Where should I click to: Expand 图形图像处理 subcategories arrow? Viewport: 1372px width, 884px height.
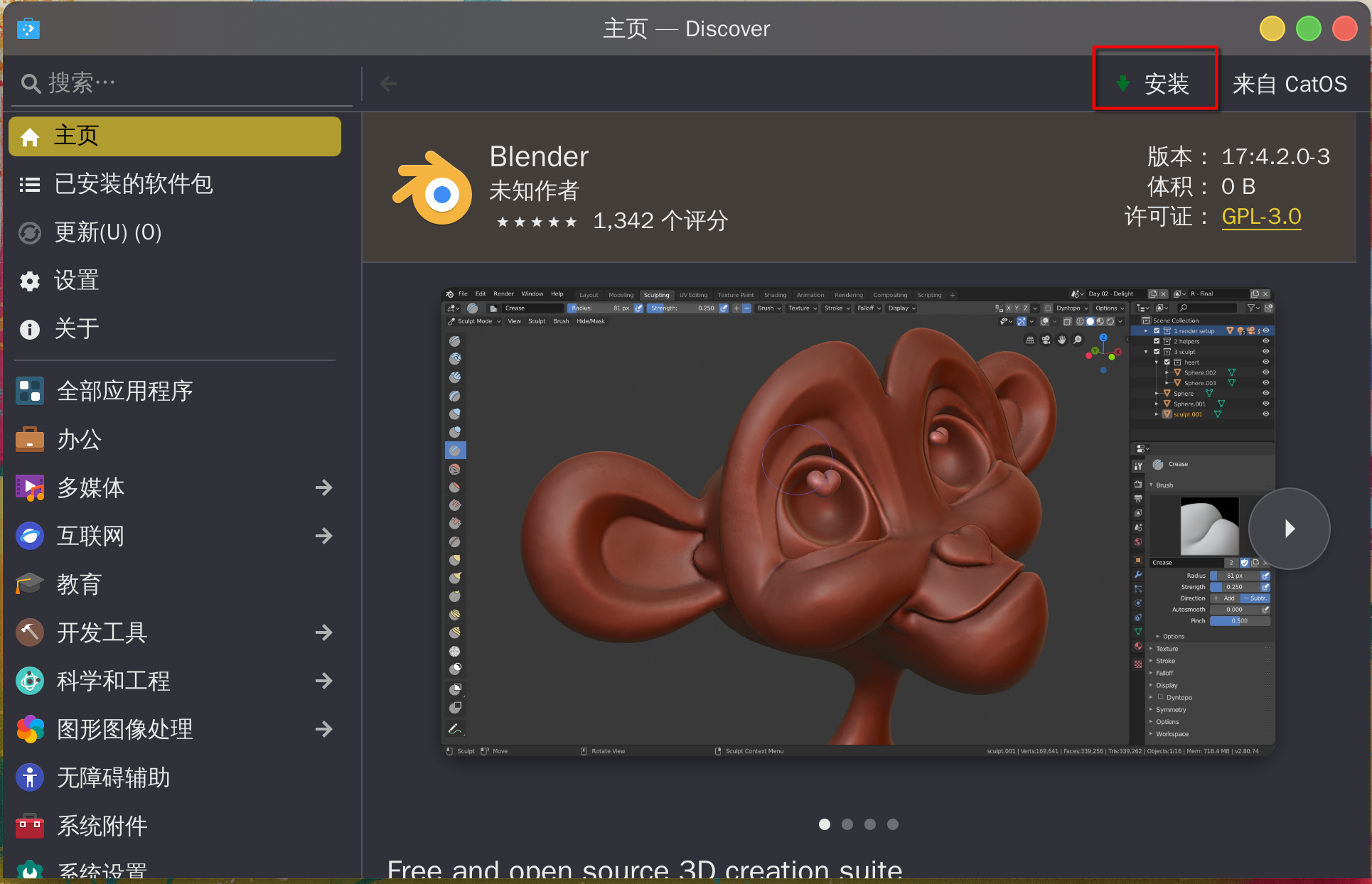click(324, 729)
